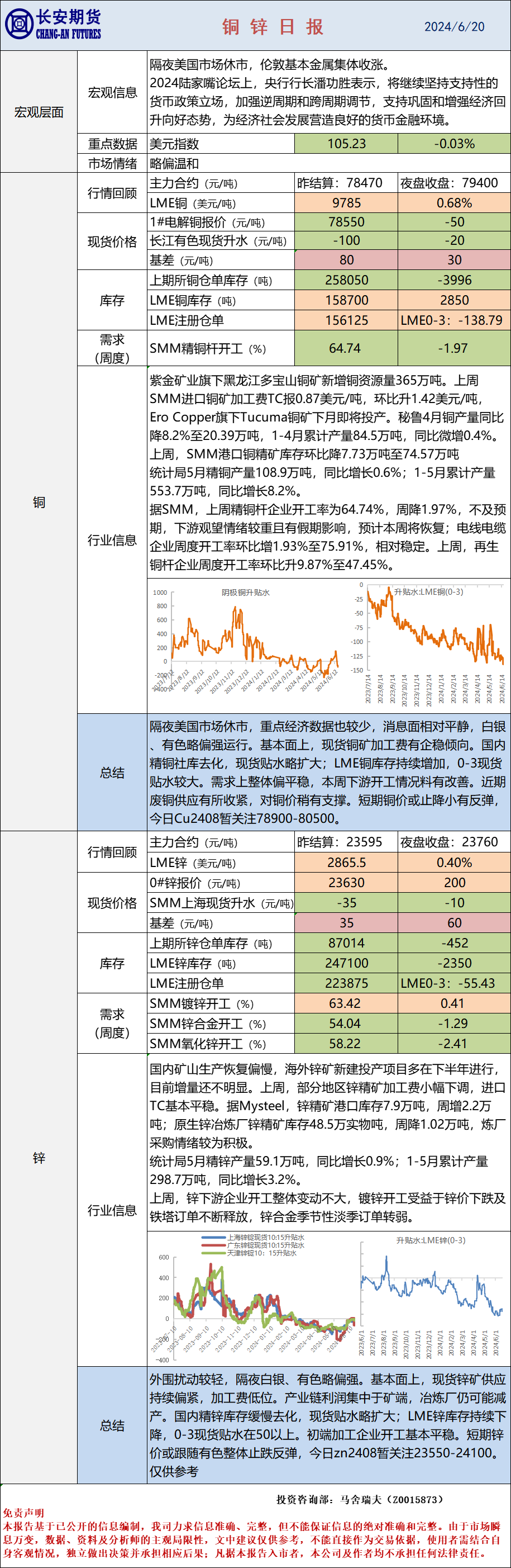Click the copper 基差 value 80
Image resolution: width=511 pixels, height=1568 pixels.
pos(346,260)
